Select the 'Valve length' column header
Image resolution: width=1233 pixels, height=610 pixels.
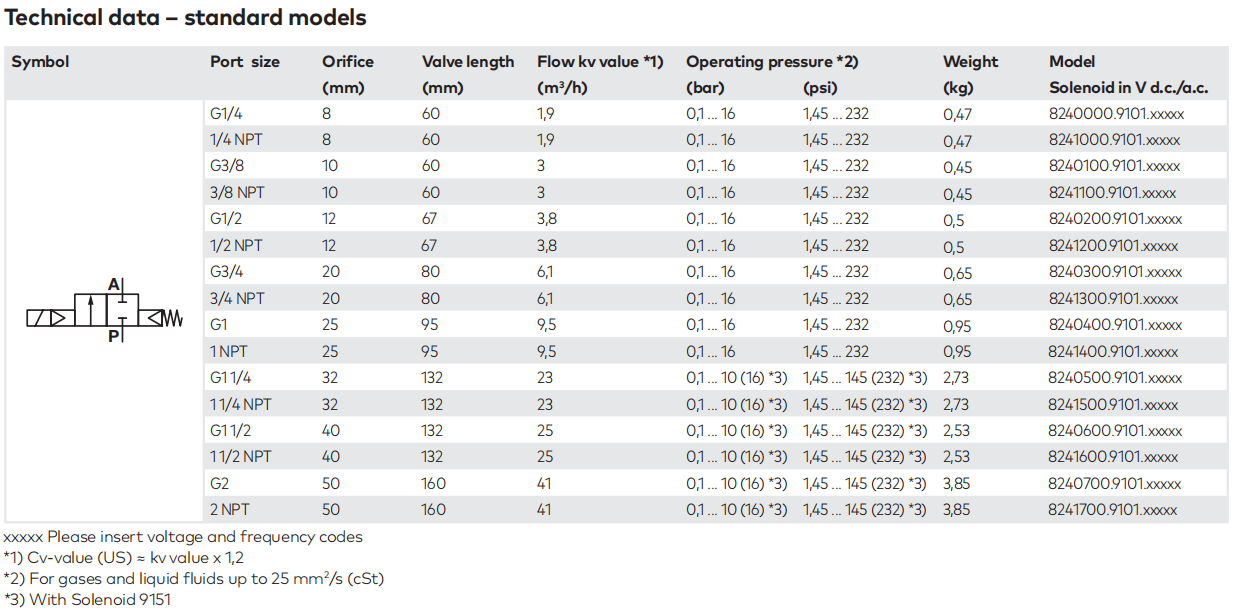click(468, 62)
